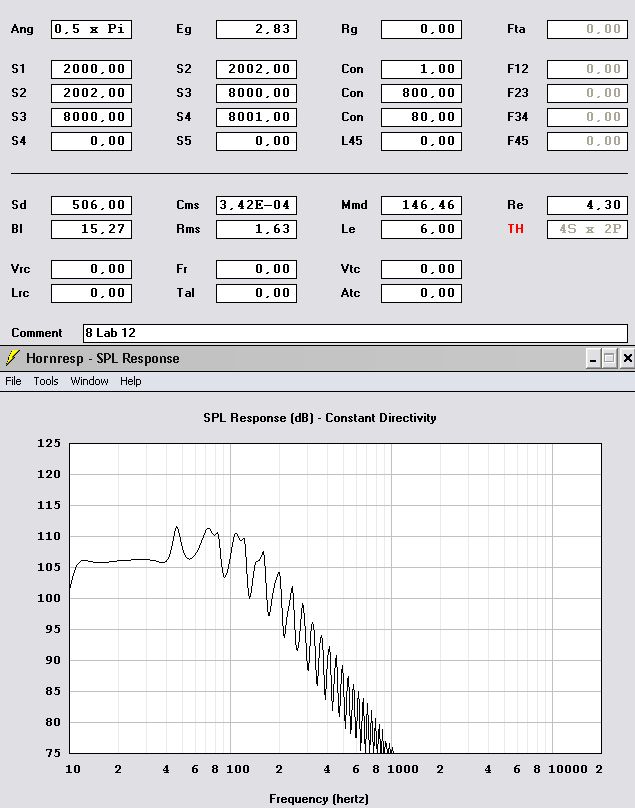The height and width of the screenshot is (808, 635).
Task: Click the Cms field showing 3,42E-04
Action: (256, 205)
